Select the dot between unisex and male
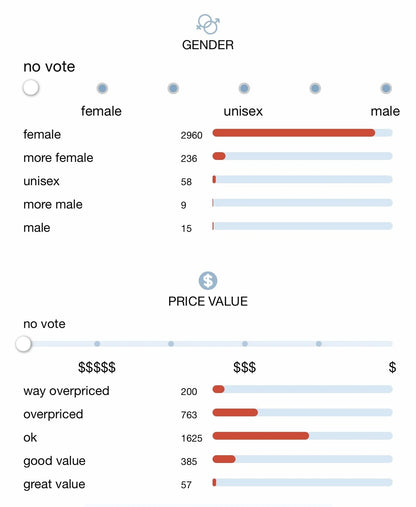 (315, 88)
